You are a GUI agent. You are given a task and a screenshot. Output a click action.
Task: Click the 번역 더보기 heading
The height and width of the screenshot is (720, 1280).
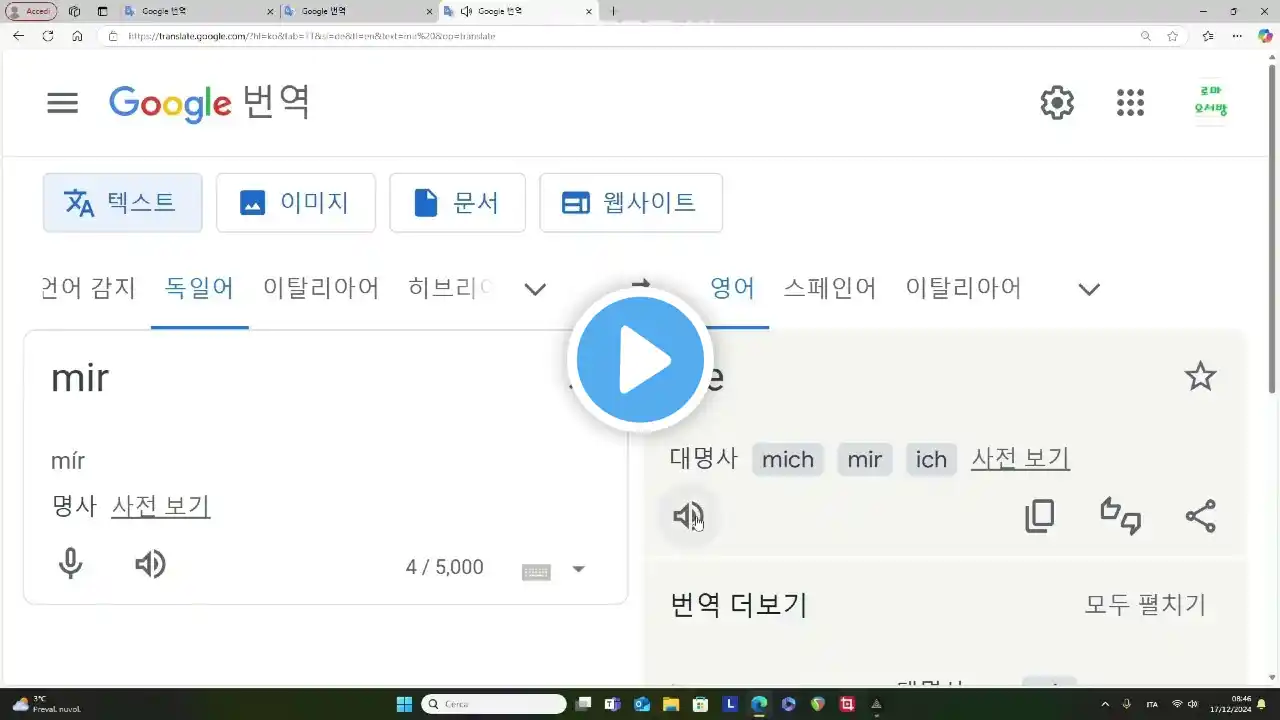[x=738, y=605]
